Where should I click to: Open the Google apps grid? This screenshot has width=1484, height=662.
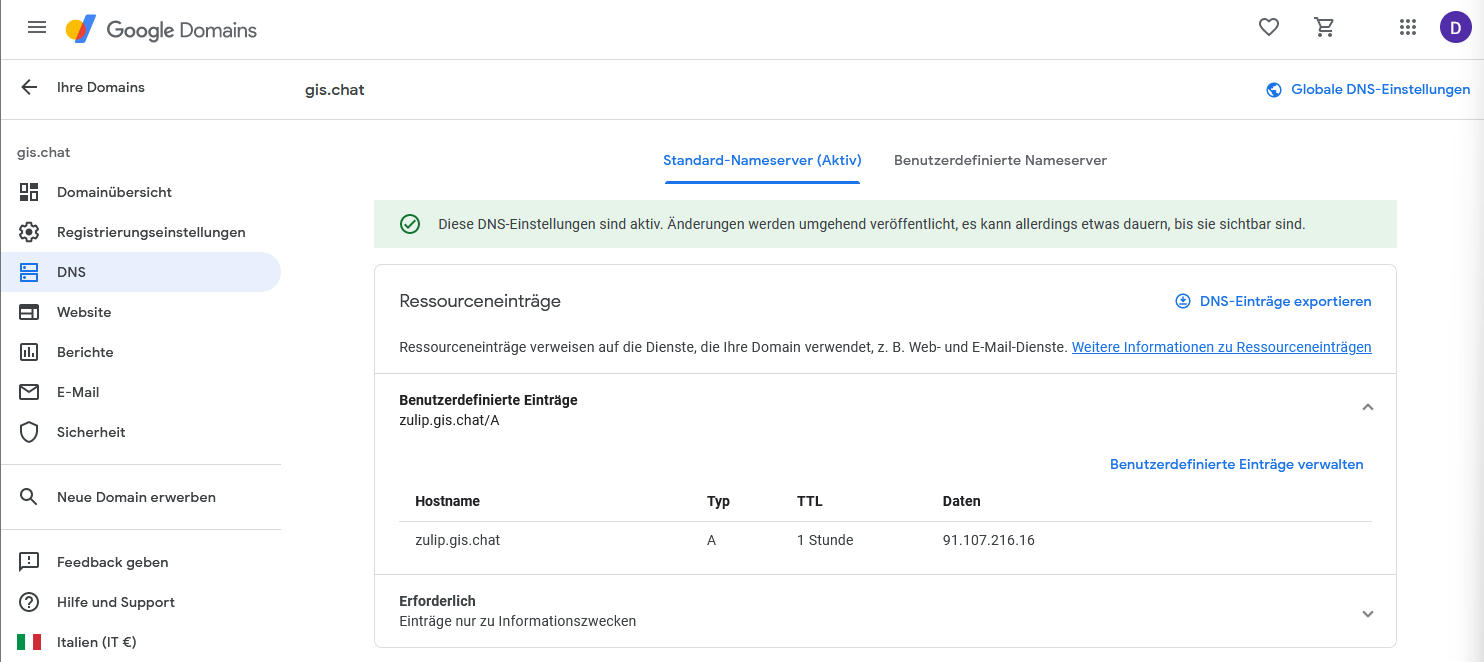(x=1408, y=28)
